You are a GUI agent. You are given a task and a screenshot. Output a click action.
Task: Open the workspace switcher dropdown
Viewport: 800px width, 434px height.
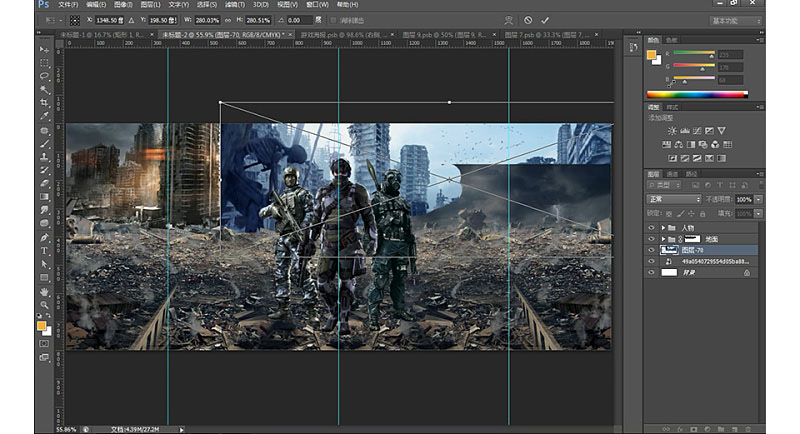point(735,20)
